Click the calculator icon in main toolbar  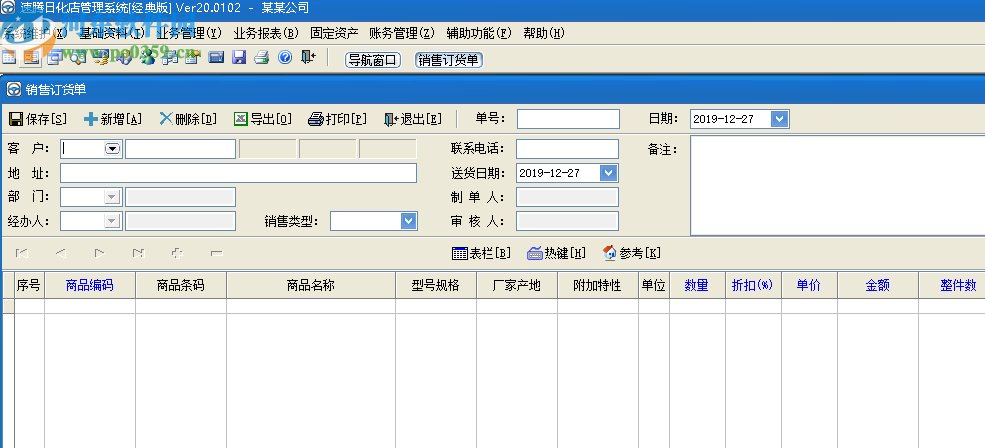point(216,57)
